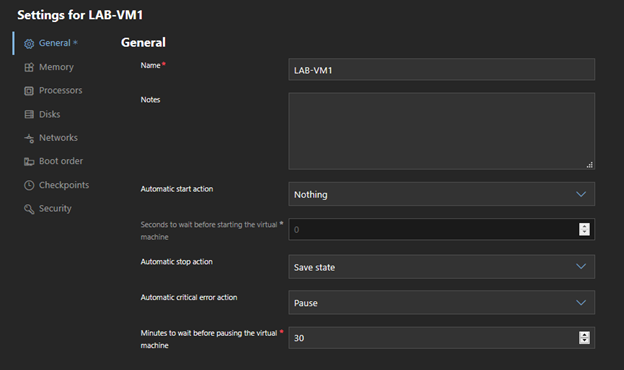Click the Checkpoints clock icon

tap(29, 185)
